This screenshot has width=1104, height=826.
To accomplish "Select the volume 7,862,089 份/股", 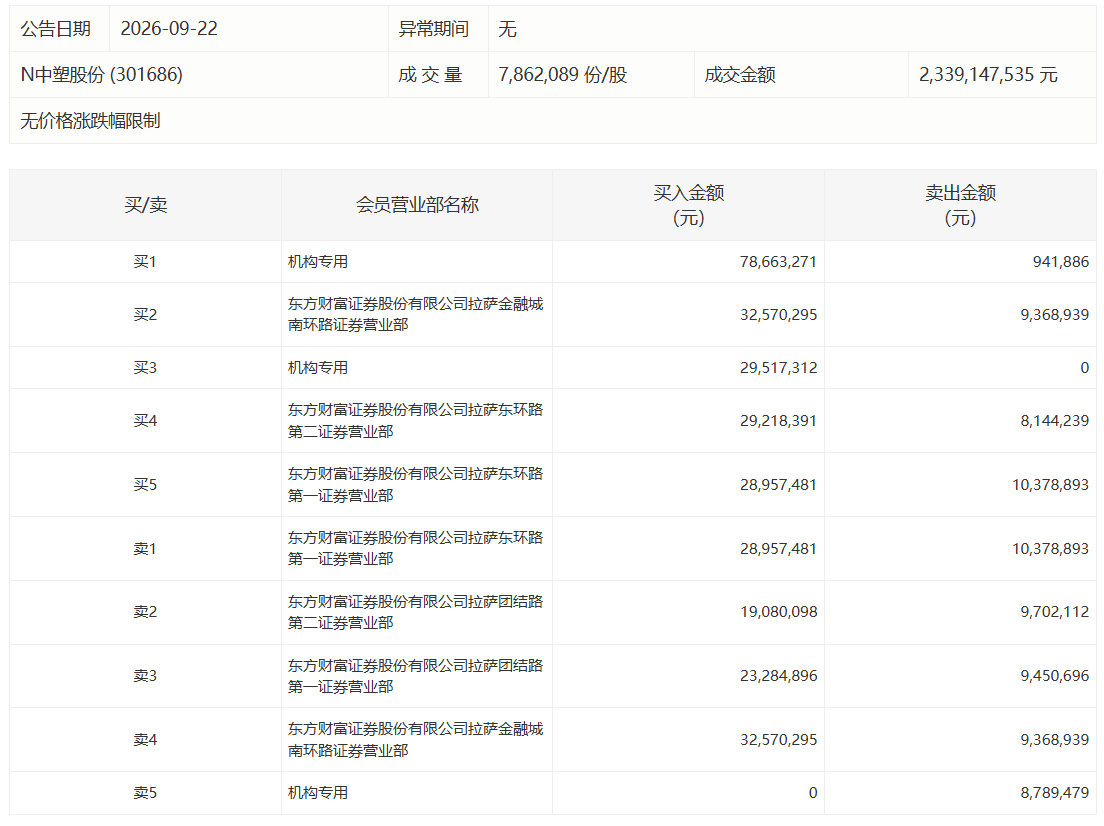I will [563, 75].
